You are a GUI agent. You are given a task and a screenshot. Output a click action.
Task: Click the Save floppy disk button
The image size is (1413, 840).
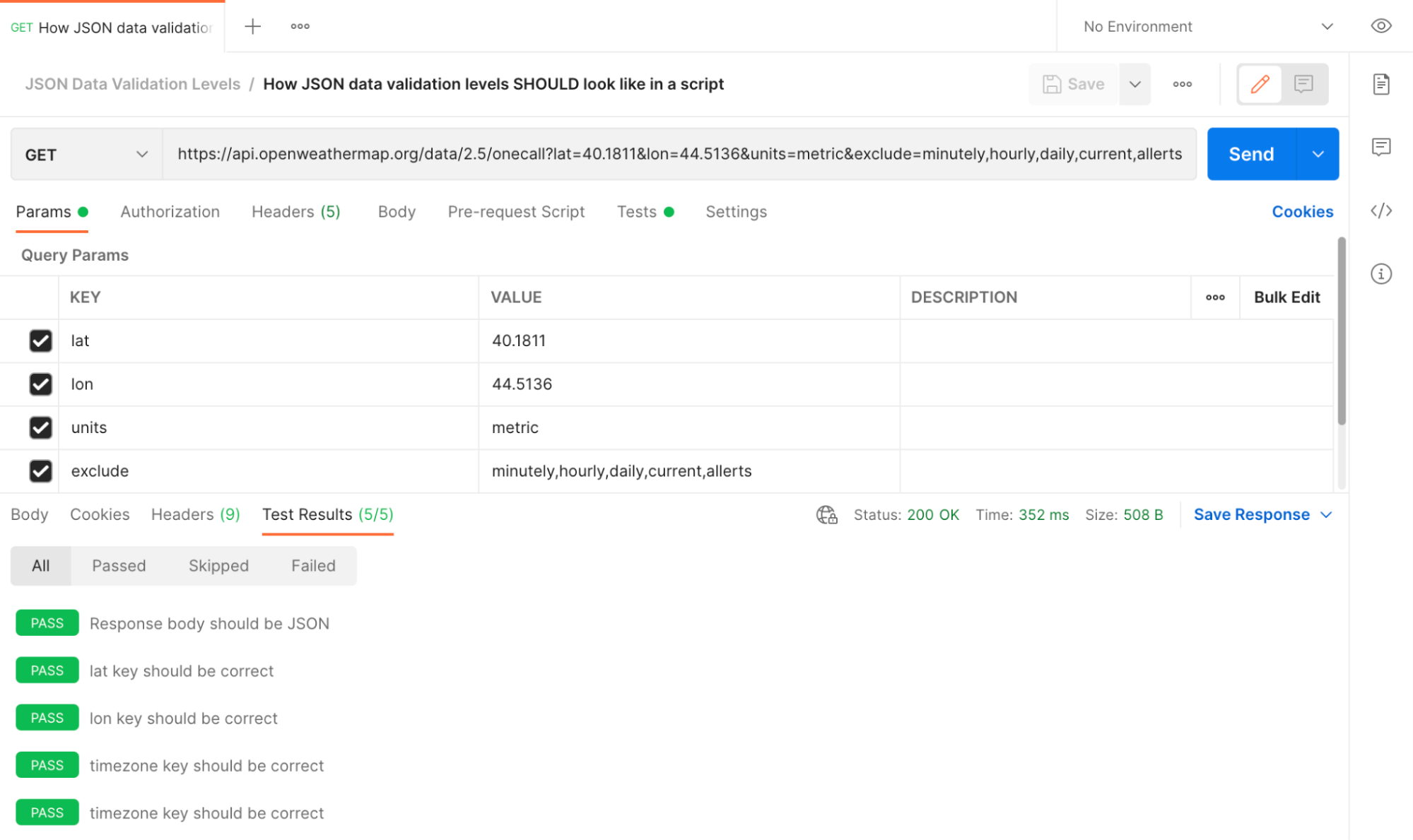1073,84
